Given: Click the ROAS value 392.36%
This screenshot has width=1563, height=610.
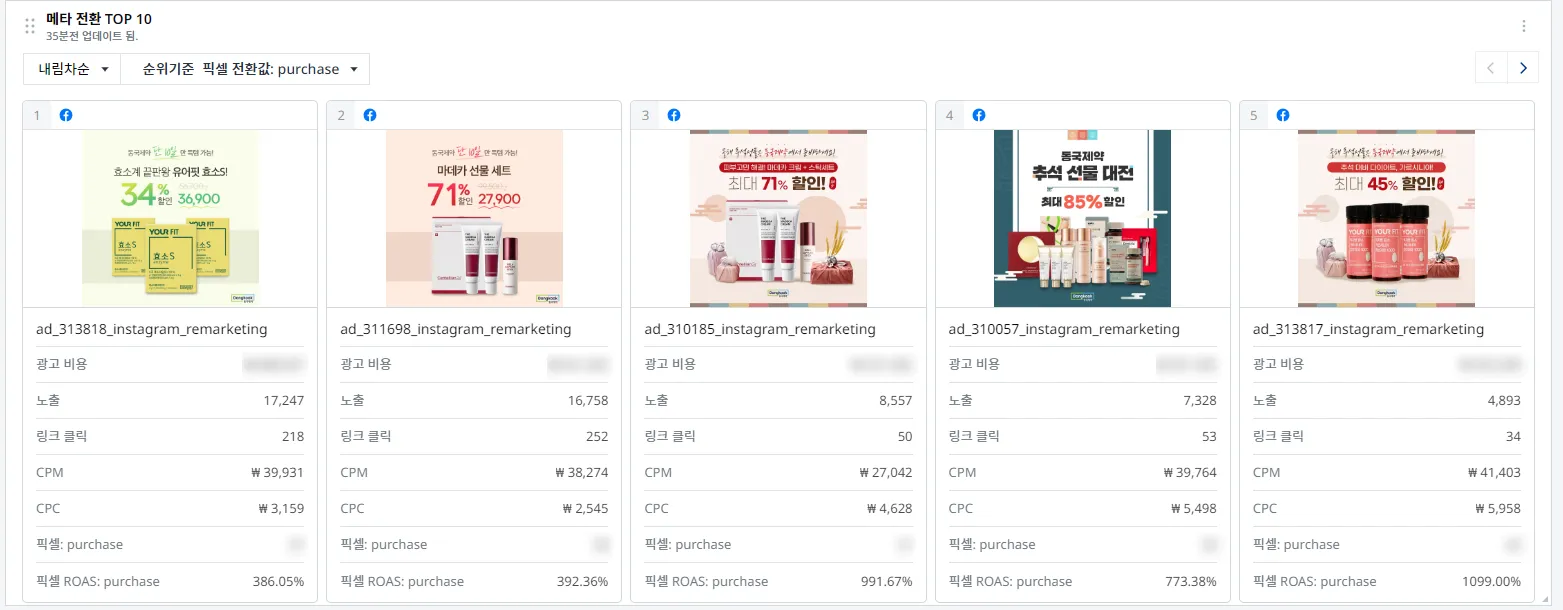Looking at the screenshot, I should [x=581, y=581].
